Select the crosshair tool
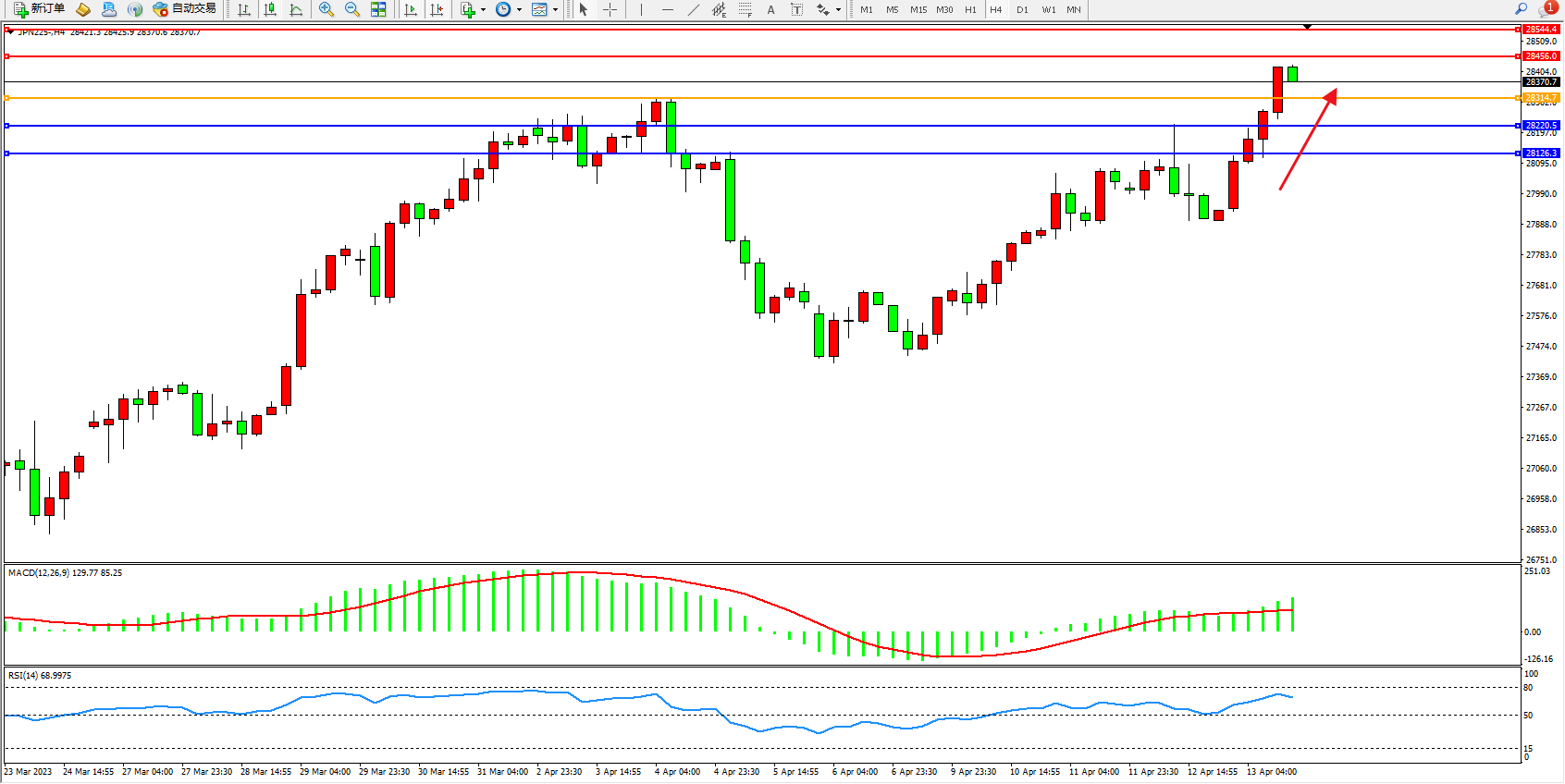 610,9
